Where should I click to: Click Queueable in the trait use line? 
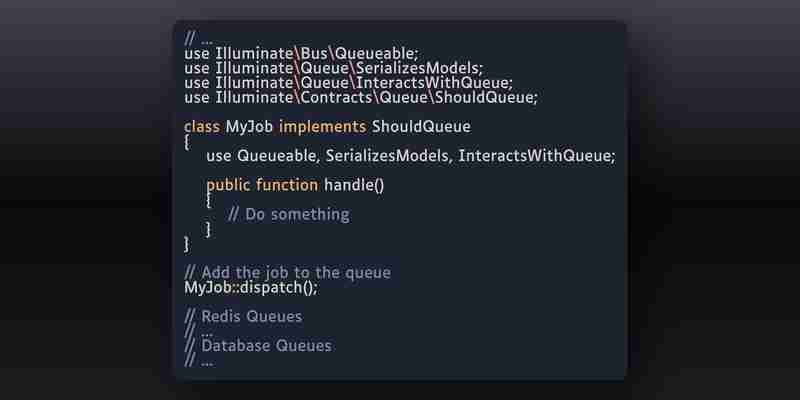278,156
